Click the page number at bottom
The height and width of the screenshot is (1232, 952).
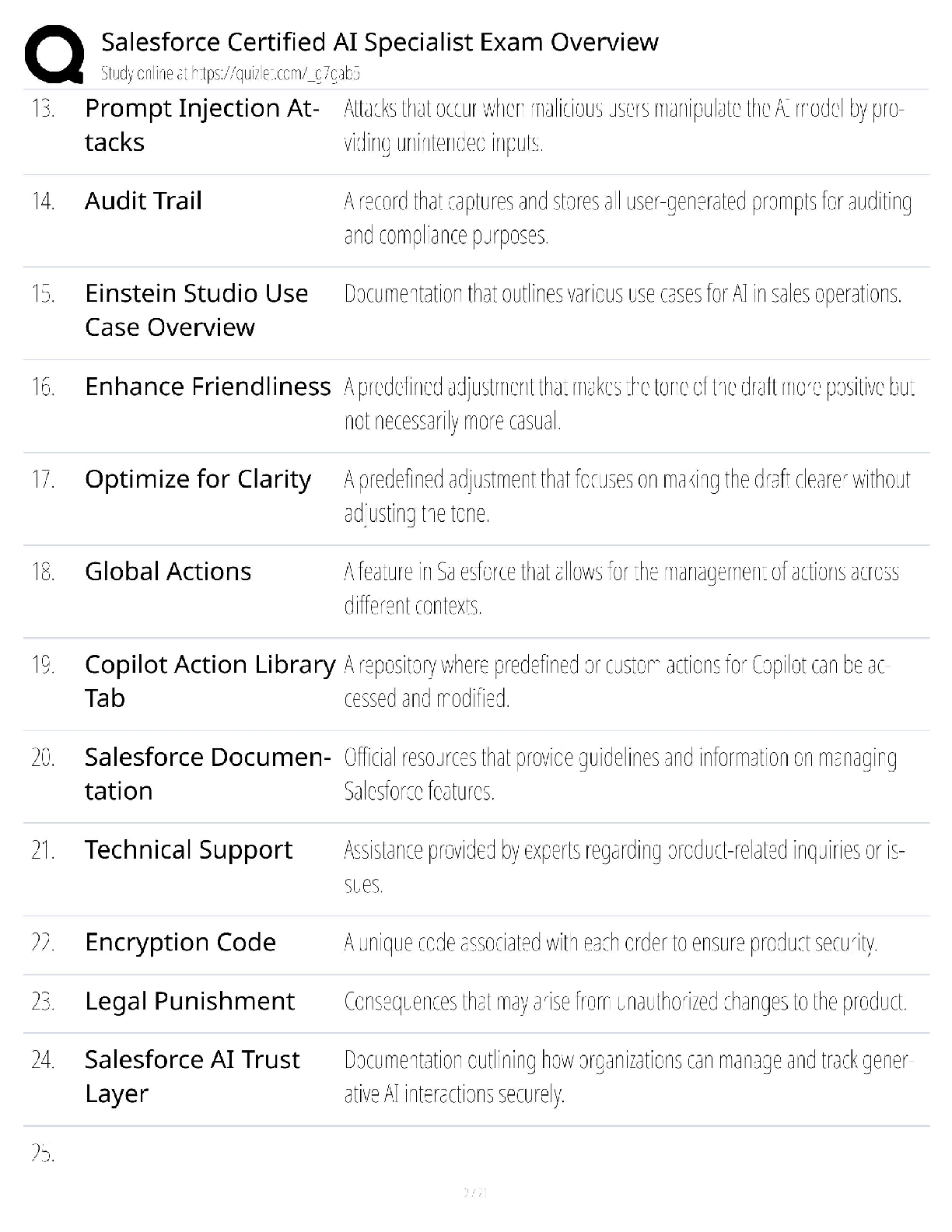475,1192
